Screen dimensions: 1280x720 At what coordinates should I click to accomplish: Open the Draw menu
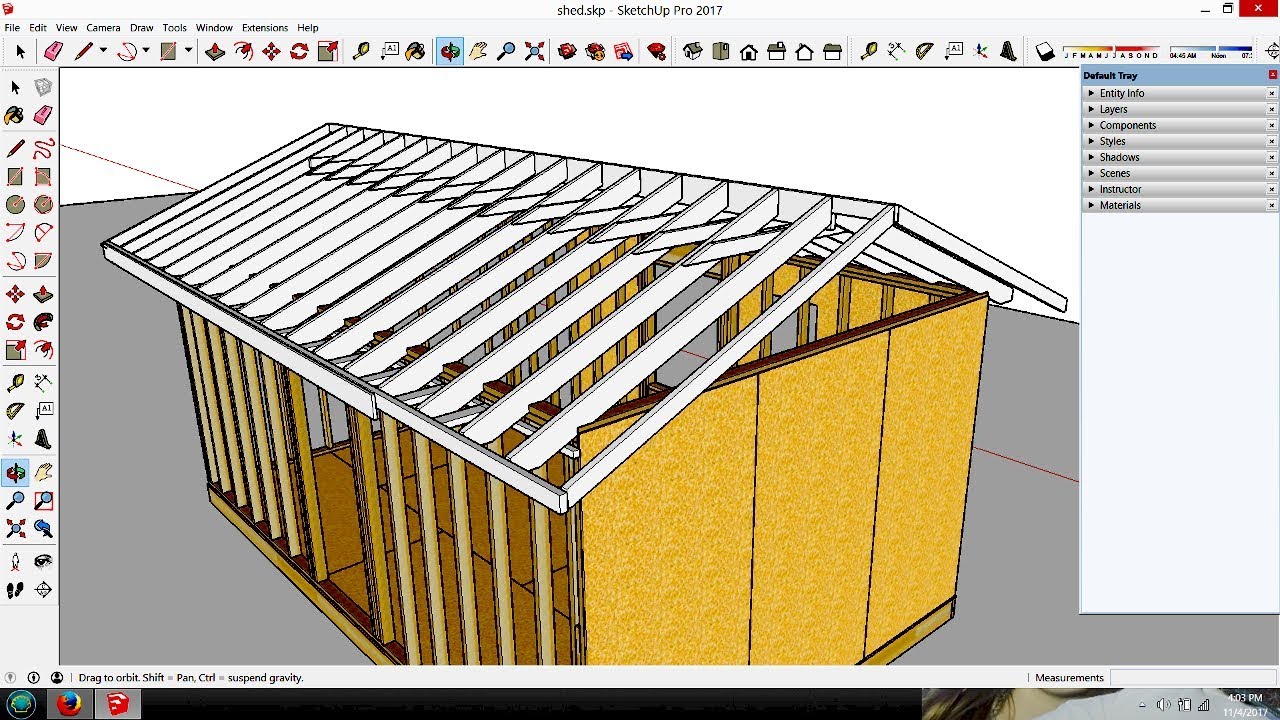pyautogui.click(x=142, y=28)
